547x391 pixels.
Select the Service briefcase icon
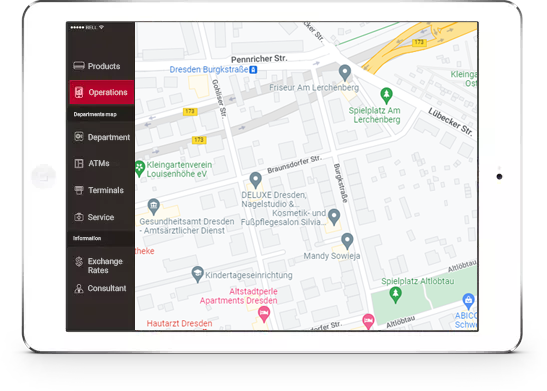coord(79,217)
